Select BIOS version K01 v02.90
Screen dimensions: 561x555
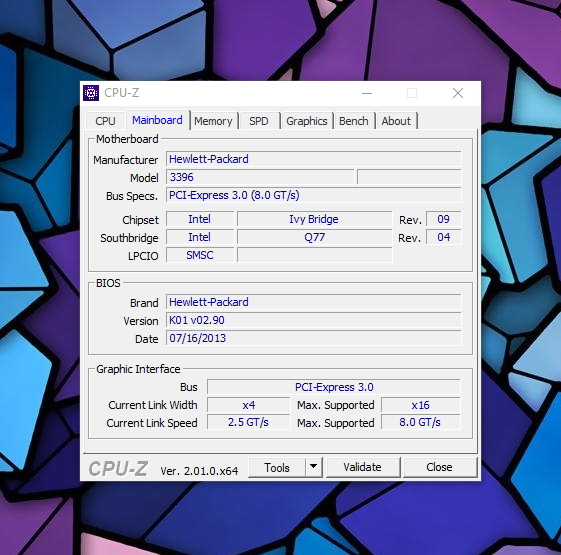click(314, 320)
